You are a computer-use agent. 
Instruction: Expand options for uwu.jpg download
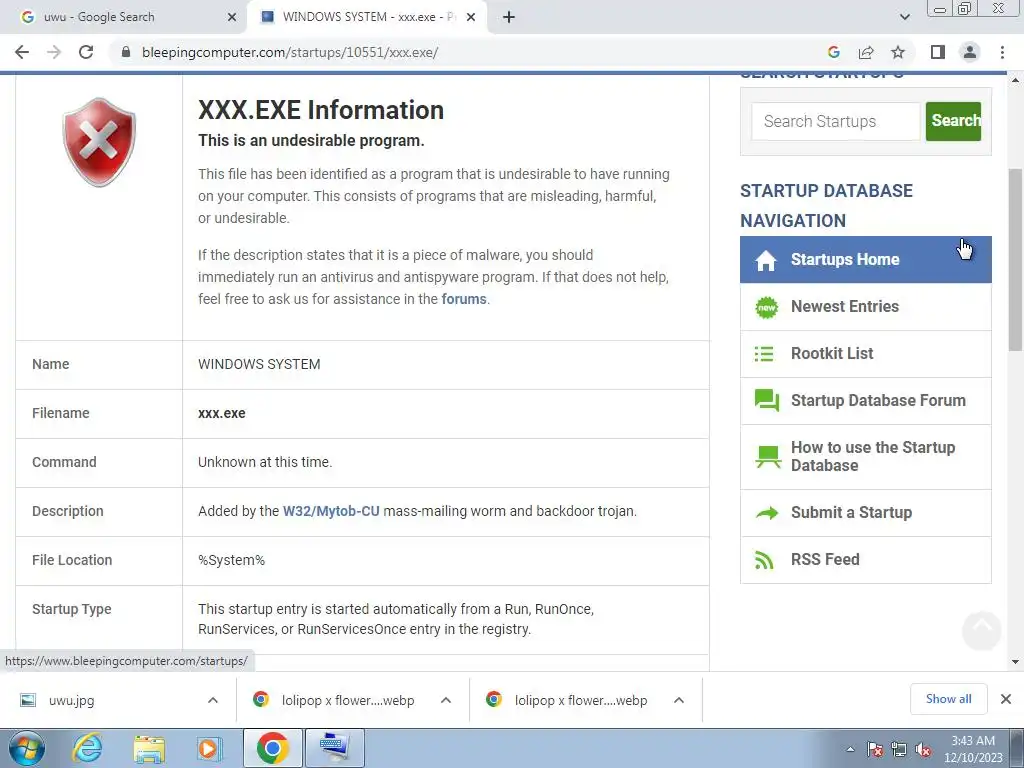coord(213,700)
